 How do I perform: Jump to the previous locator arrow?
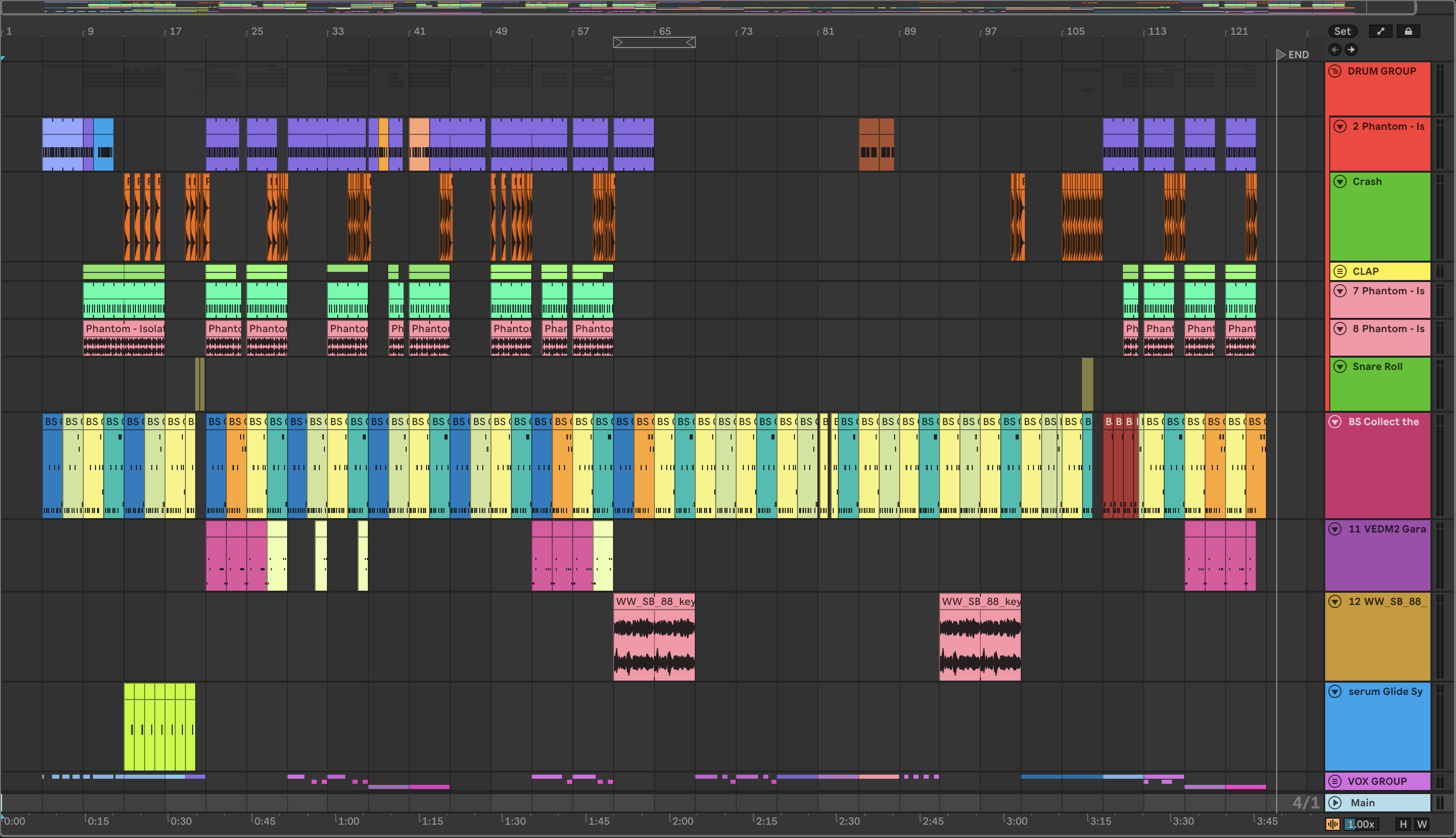pyautogui.click(x=1335, y=50)
